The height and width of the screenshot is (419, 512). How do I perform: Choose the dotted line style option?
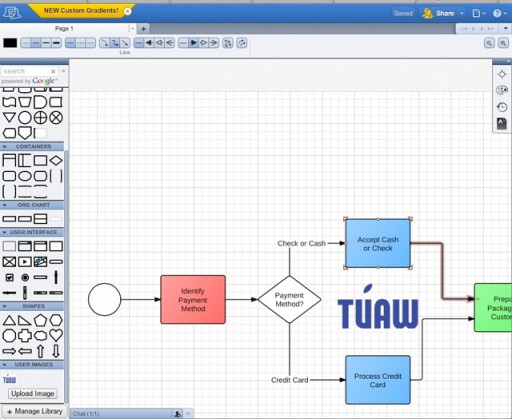point(80,43)
